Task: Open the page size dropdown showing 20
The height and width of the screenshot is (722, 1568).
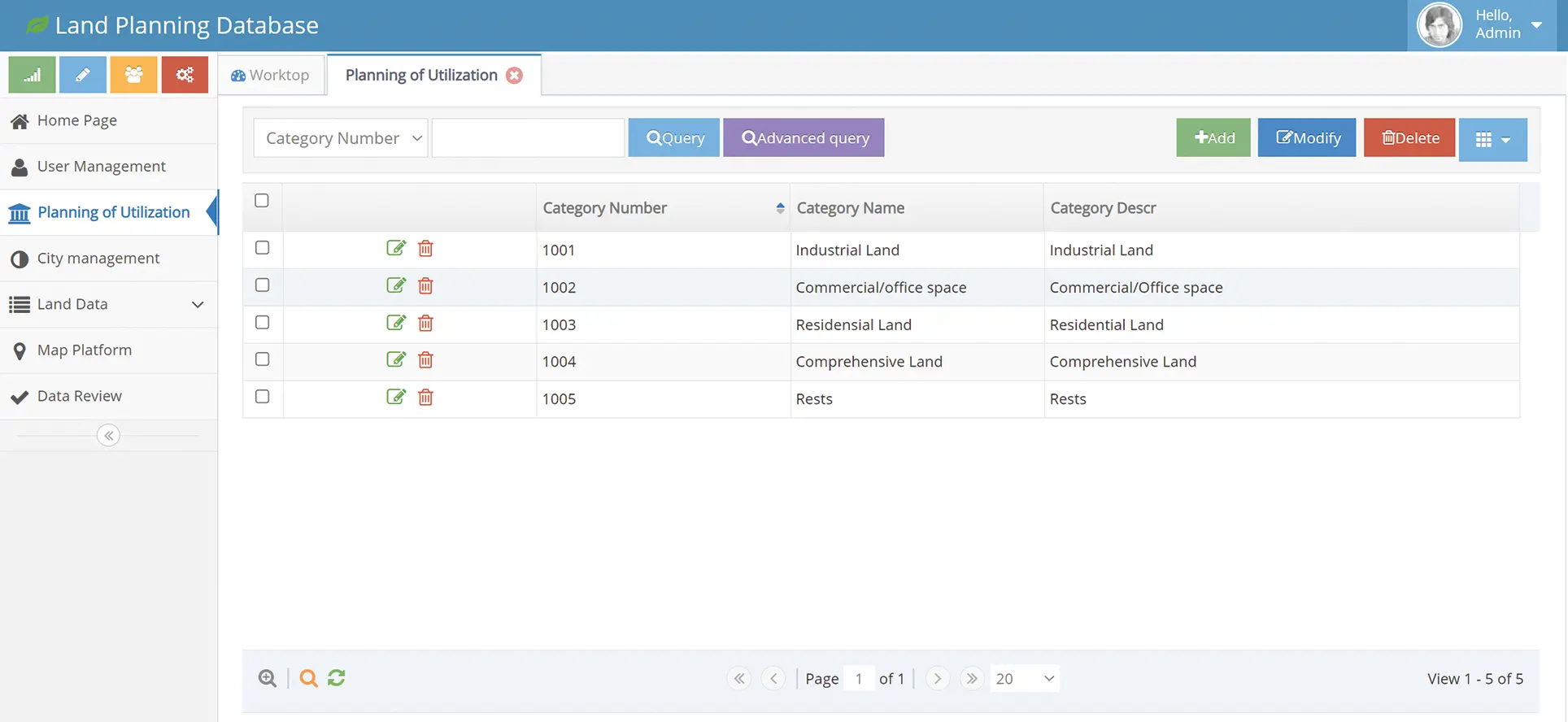Action: click(x=1024, y=679)
